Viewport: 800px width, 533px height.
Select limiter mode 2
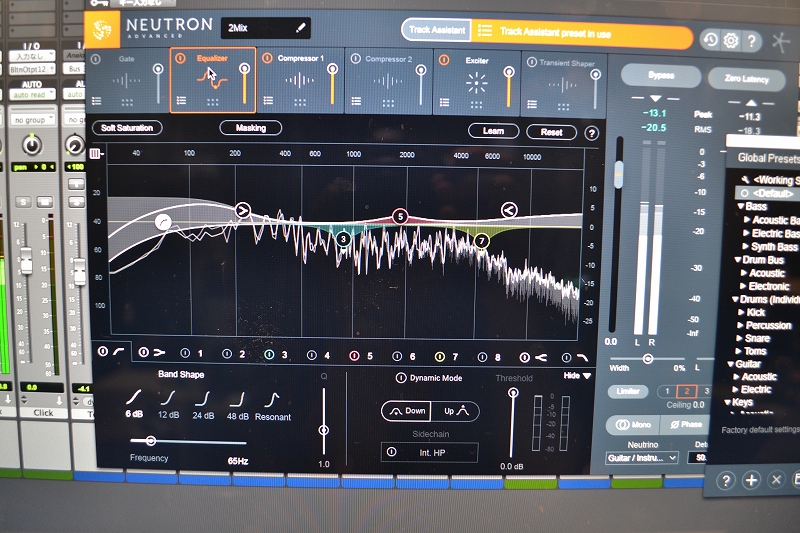click(x=686, y=391)
